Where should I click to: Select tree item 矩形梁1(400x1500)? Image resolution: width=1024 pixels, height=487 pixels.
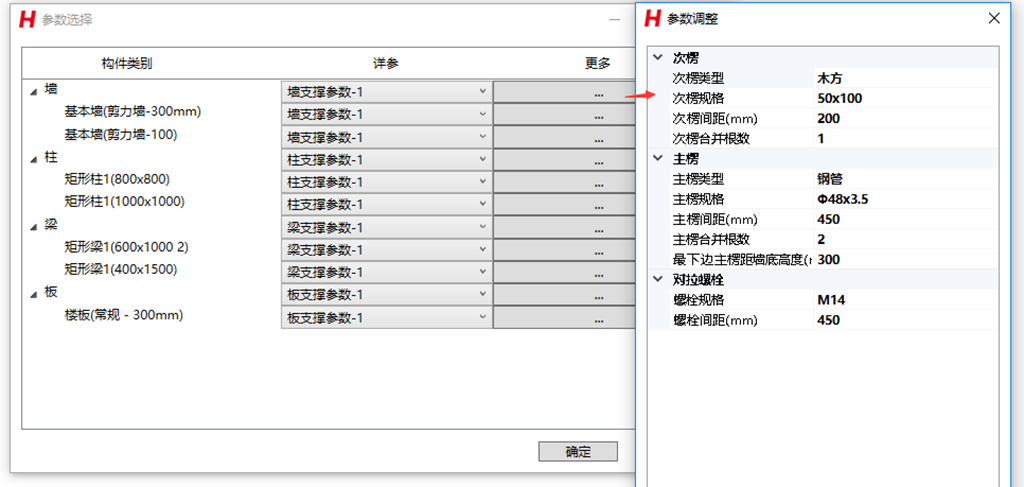(x=121, y=270)
